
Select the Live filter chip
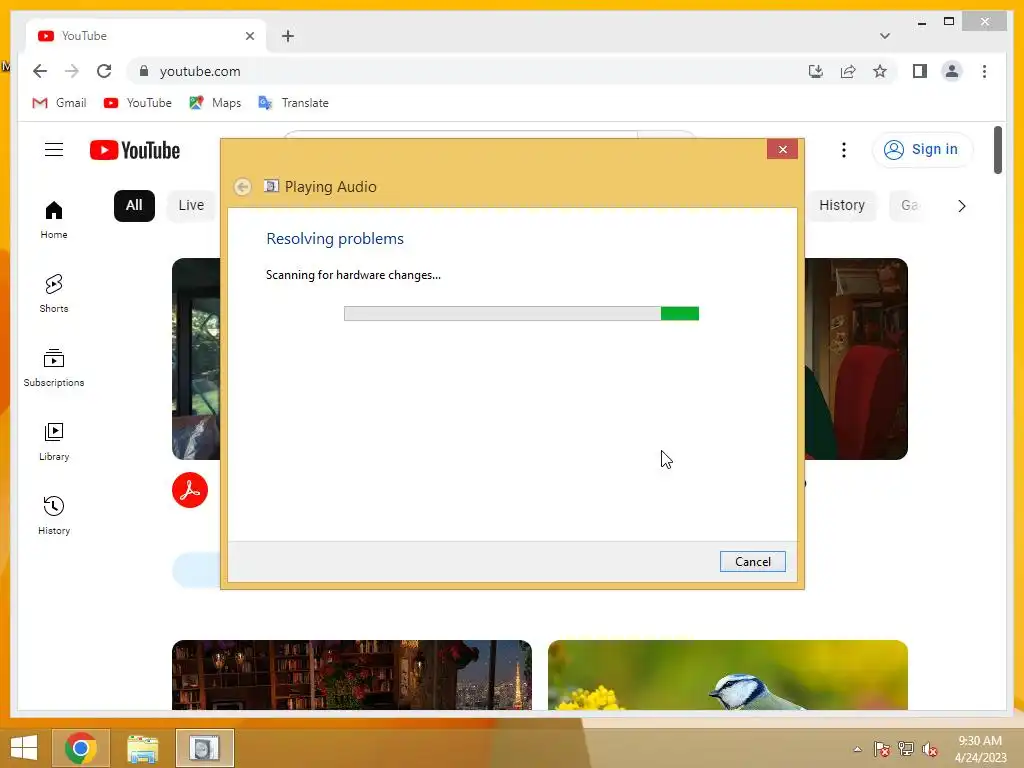coord(191,206)
